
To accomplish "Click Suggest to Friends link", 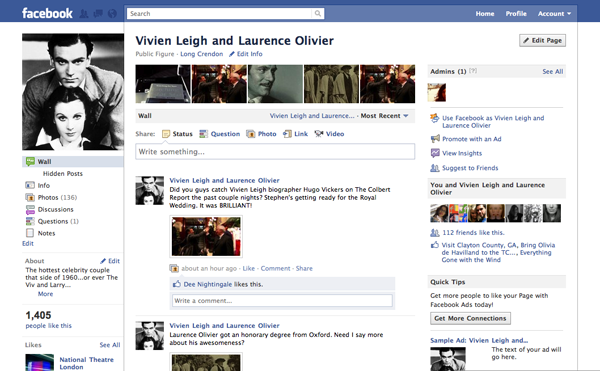I will (470, 168).
